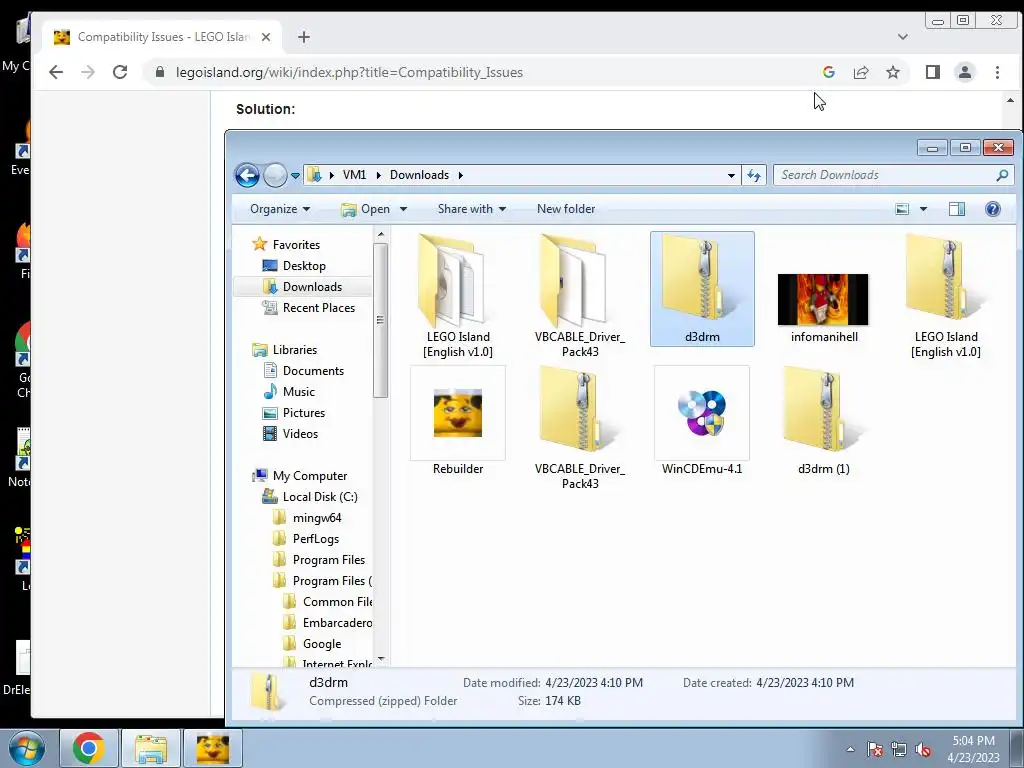
Task: Click the muted volume tray icon
Action: 923,749
